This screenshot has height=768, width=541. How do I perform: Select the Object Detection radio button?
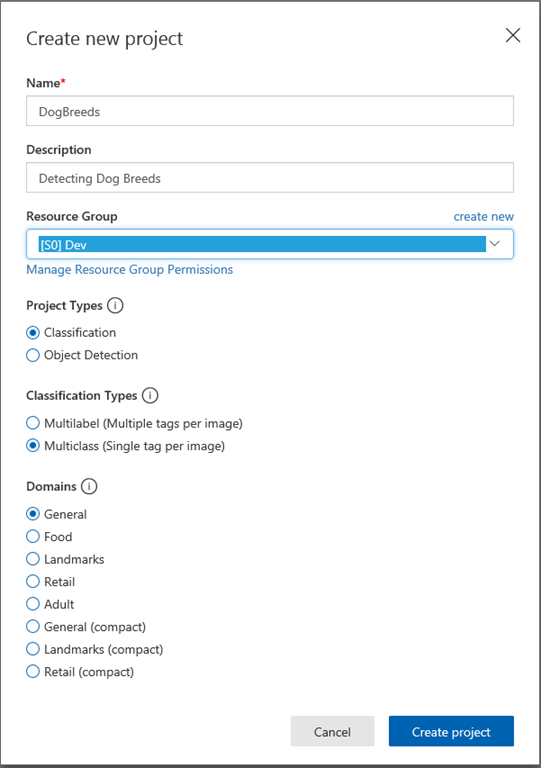pos(33,355)
